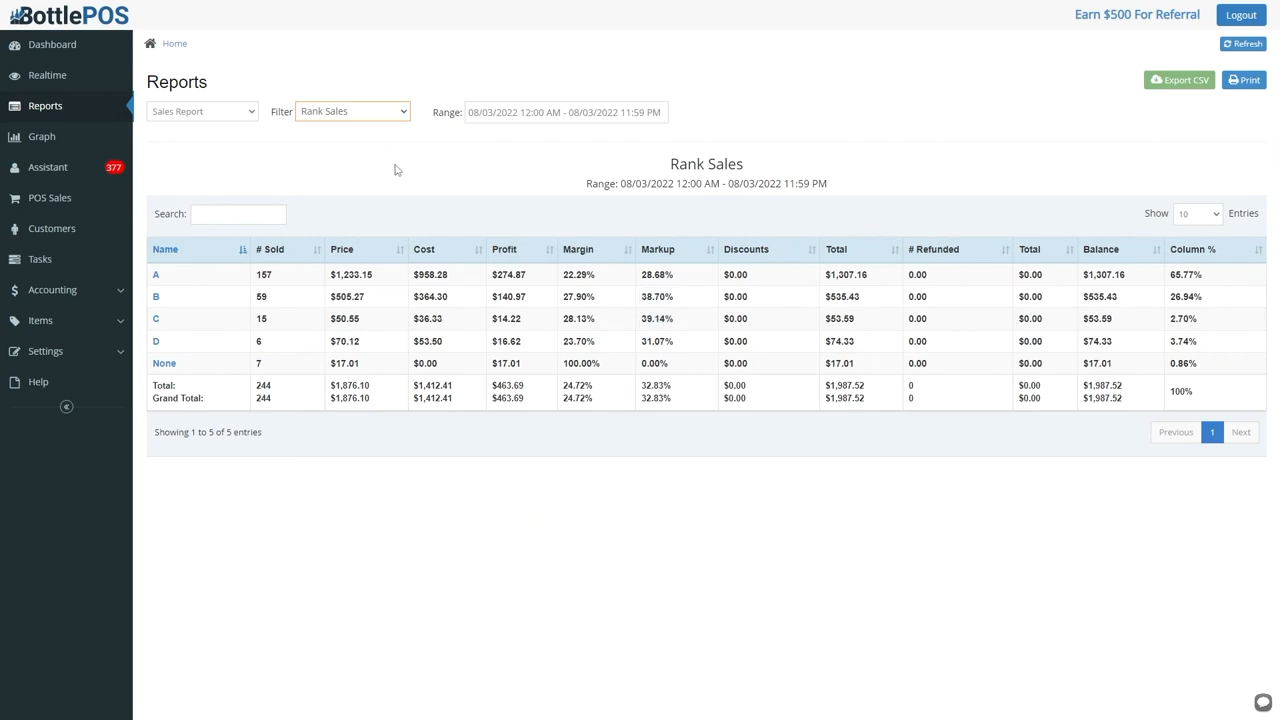Click Showing 1 to 5 of 5 entries
Image resolution: width=1280 pixels, height=720 pixels.
208,433
